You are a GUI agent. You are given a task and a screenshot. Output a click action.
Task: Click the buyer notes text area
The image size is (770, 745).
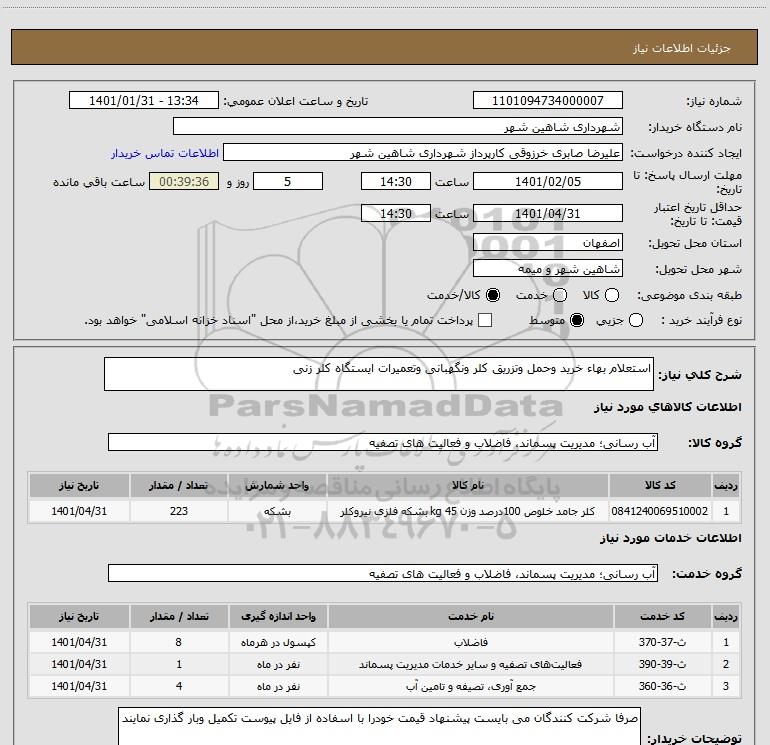tap(379, 727)
